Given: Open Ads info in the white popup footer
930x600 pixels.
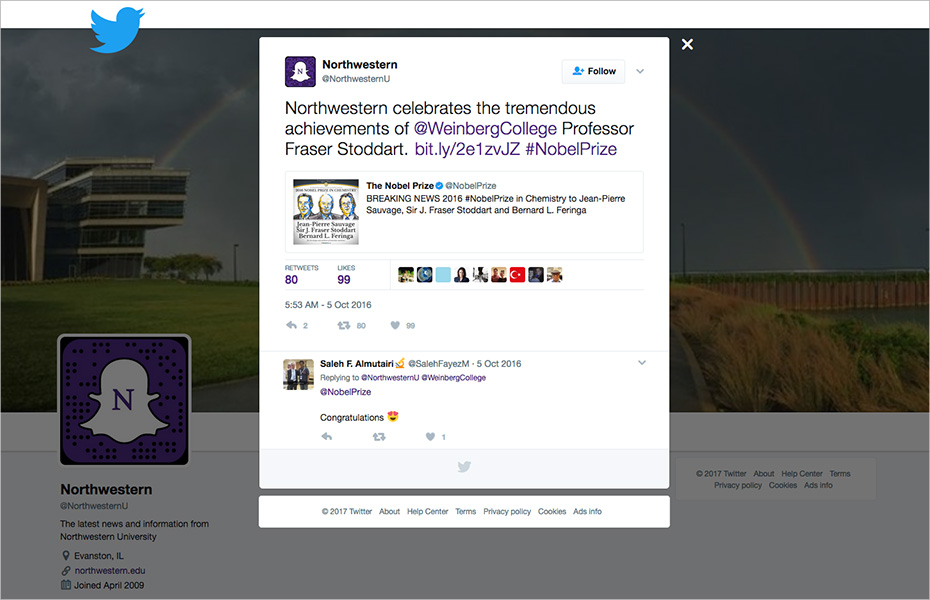Looking at the screenshot, I should 587,512.
